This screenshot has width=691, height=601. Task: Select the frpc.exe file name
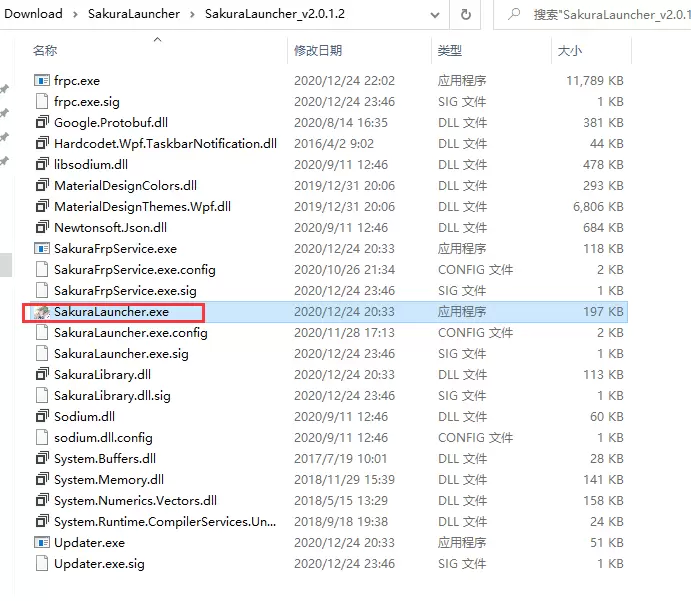point(77,81)
